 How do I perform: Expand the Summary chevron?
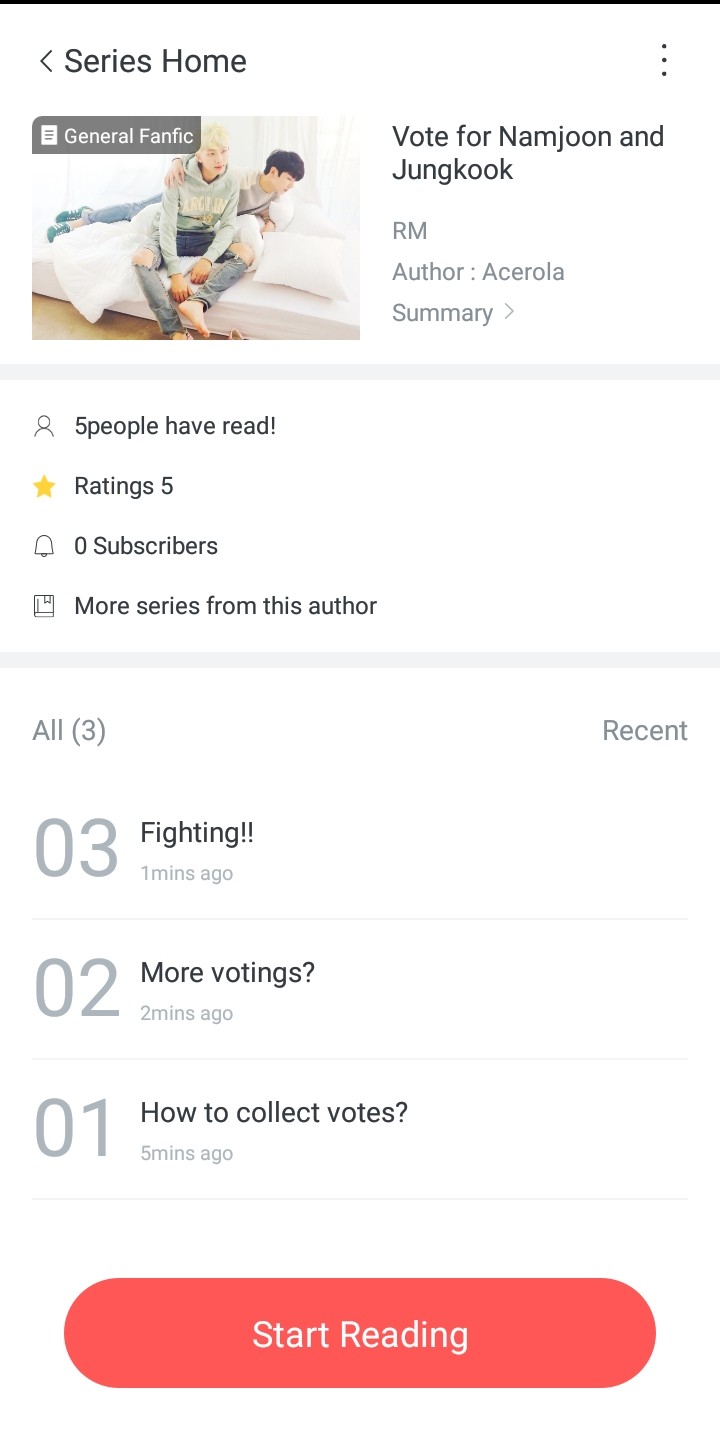[x=509, y=312]
